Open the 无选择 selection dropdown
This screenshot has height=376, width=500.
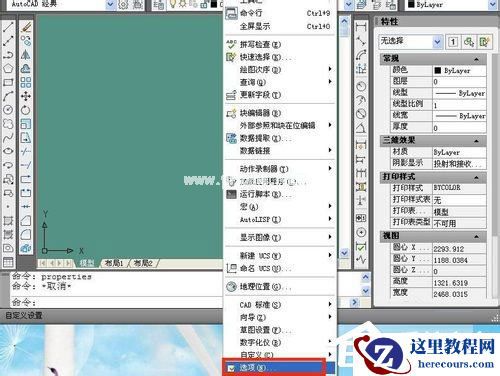[x=437, y=42]
